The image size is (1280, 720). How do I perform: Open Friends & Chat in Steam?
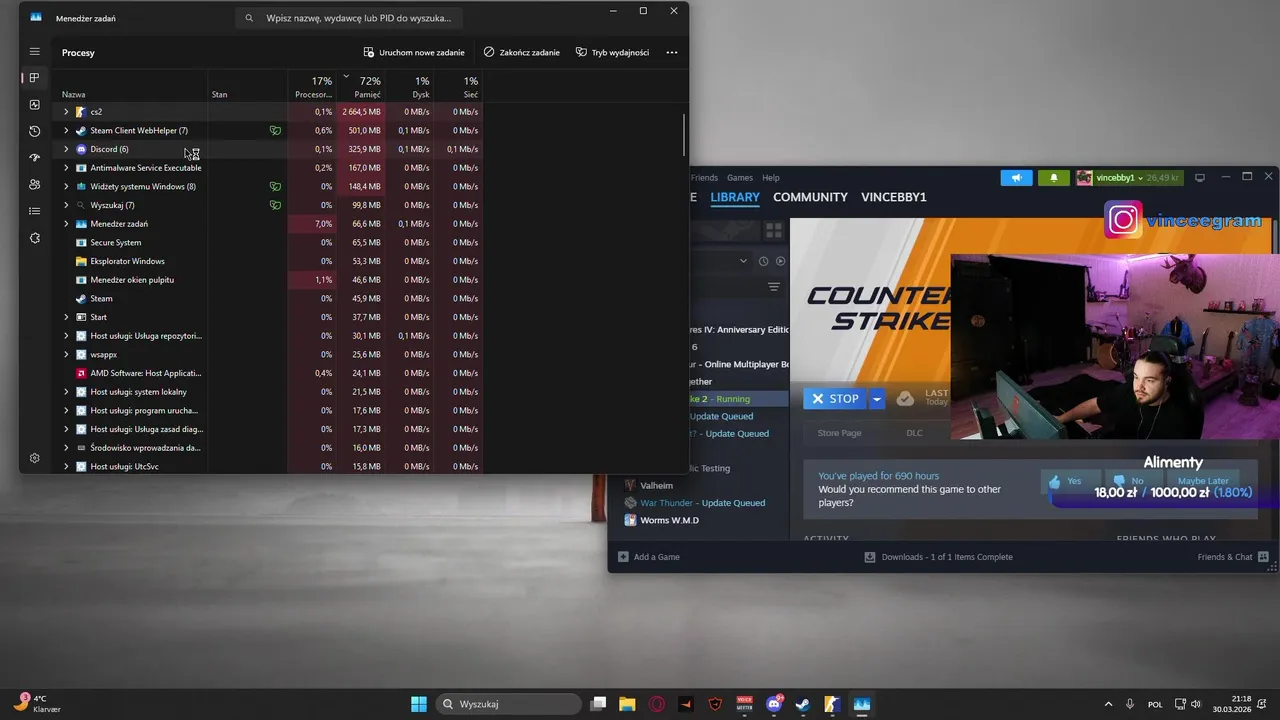click(1233, 557)
